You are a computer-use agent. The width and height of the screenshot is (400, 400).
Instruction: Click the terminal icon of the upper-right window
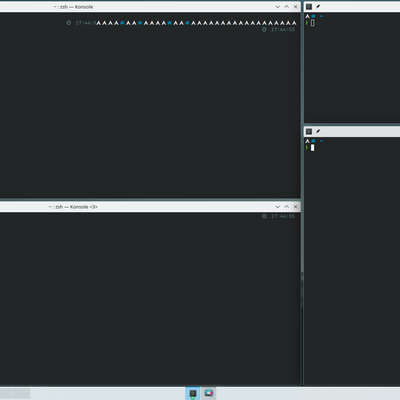pos(309,7)
